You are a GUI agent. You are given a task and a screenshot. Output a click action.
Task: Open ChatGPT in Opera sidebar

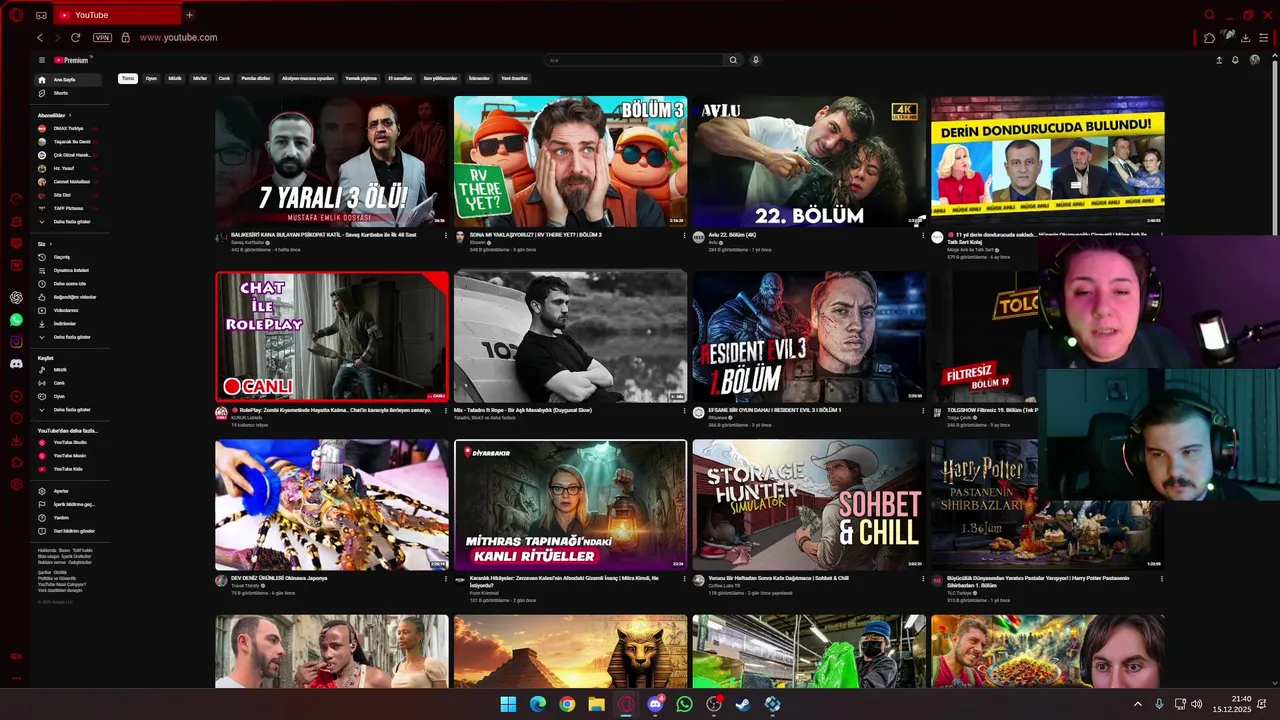click(16, 297)
